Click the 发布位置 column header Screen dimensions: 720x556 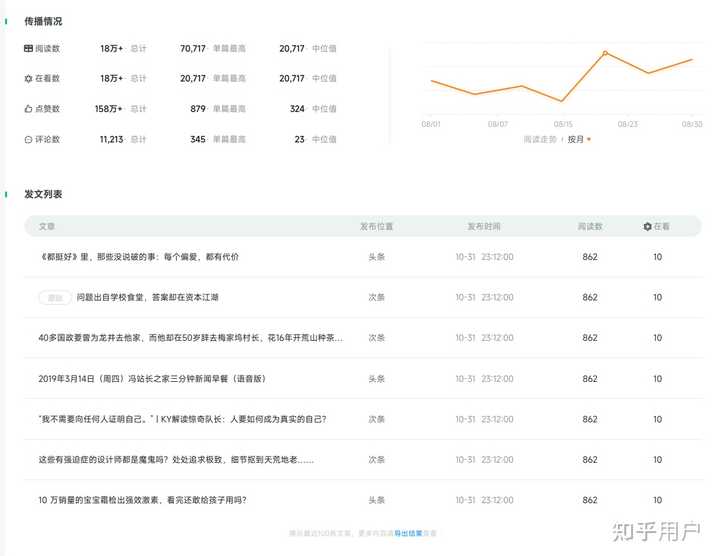377,226
